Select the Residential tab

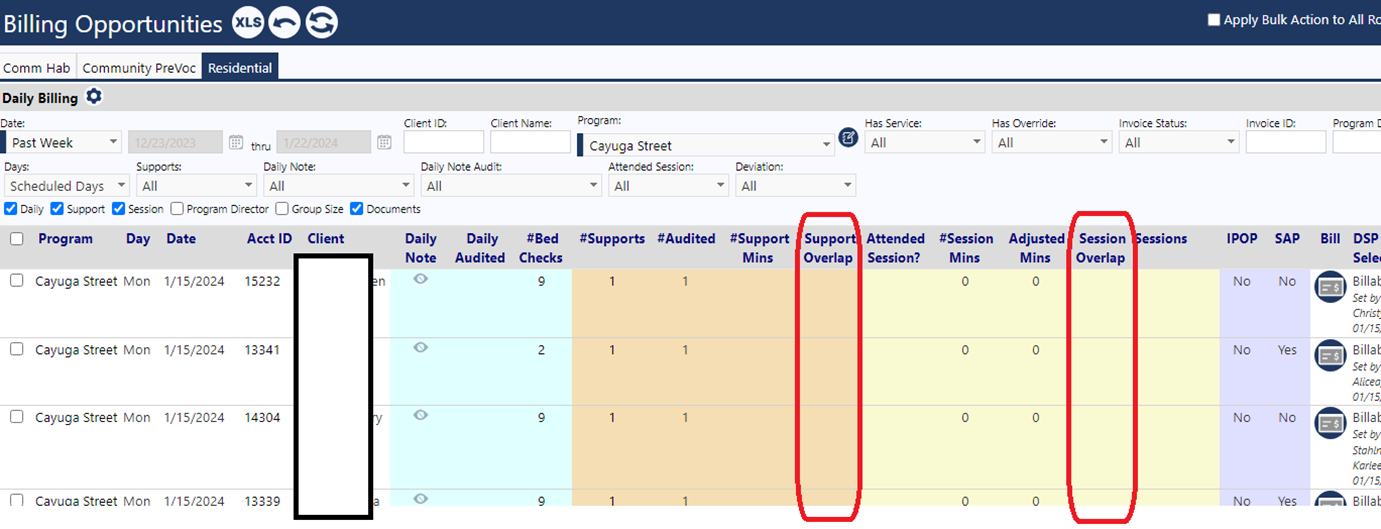click(x=240, y=68)
